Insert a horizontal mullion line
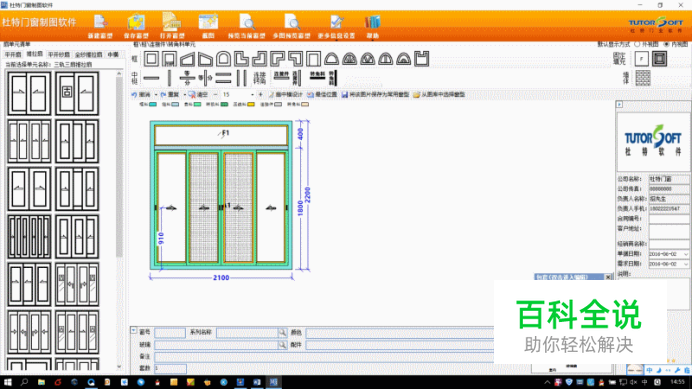 click(151, 79)
